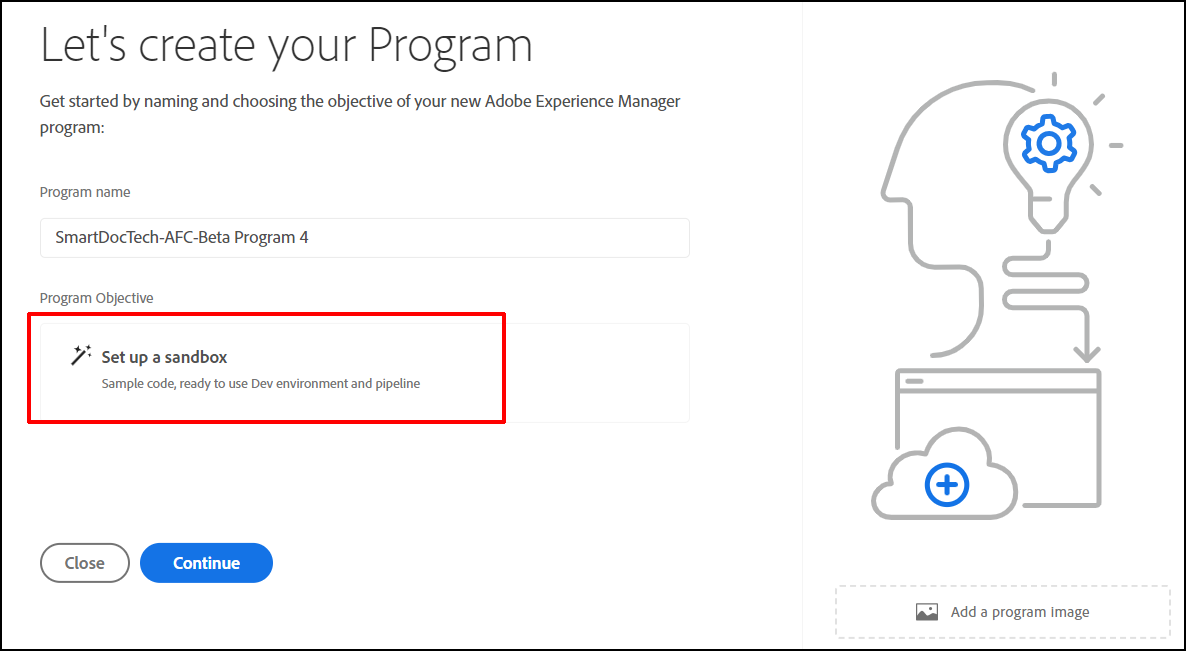Click the sandbox card description text

point(260,383)
